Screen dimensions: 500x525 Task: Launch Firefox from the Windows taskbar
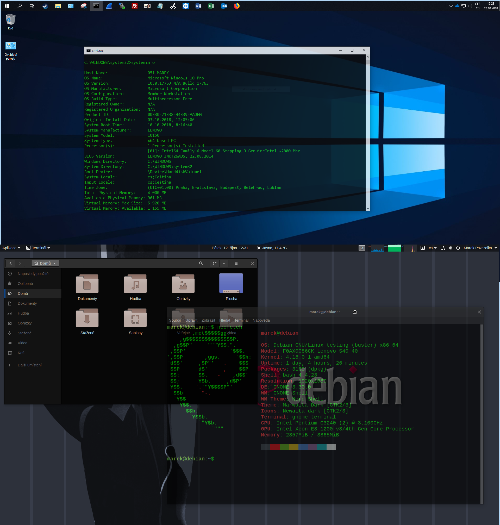click(x=237, y=6)
